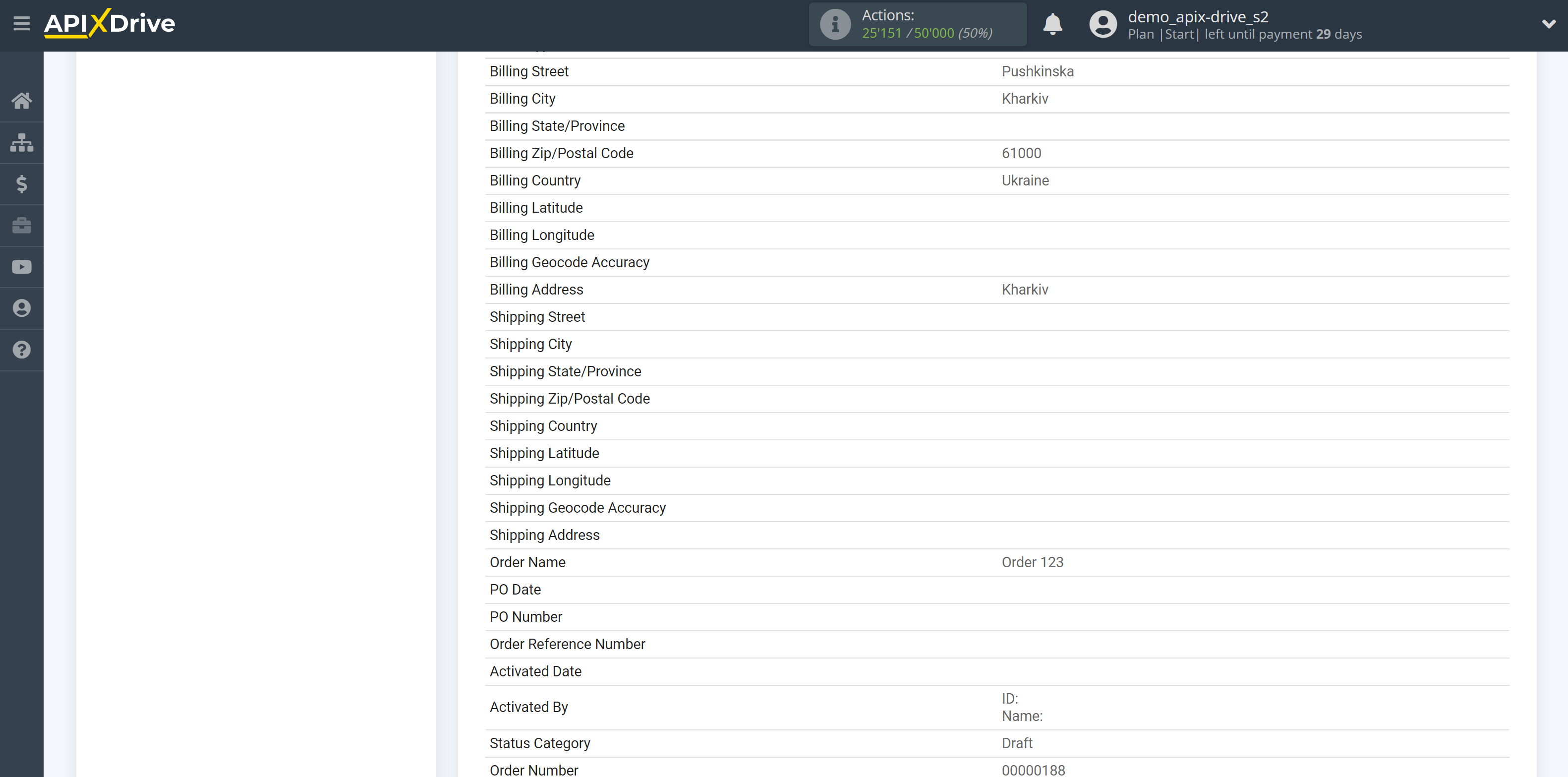The width and height of the screenshot is (1568, 777).
Task: Click the Actions info icon
Action: pos(835,24)
